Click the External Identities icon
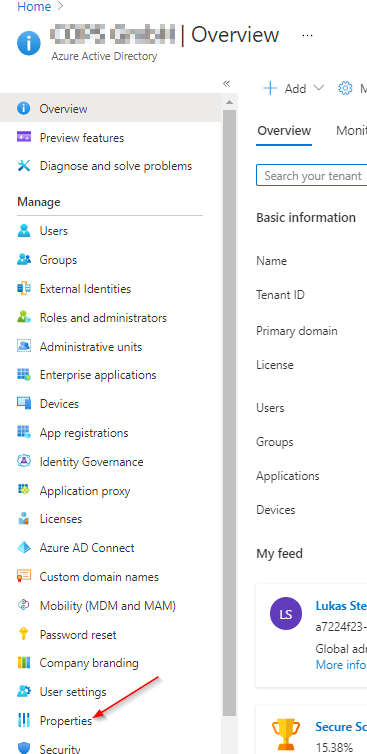The image size is (367, 754). coord(24,289)
